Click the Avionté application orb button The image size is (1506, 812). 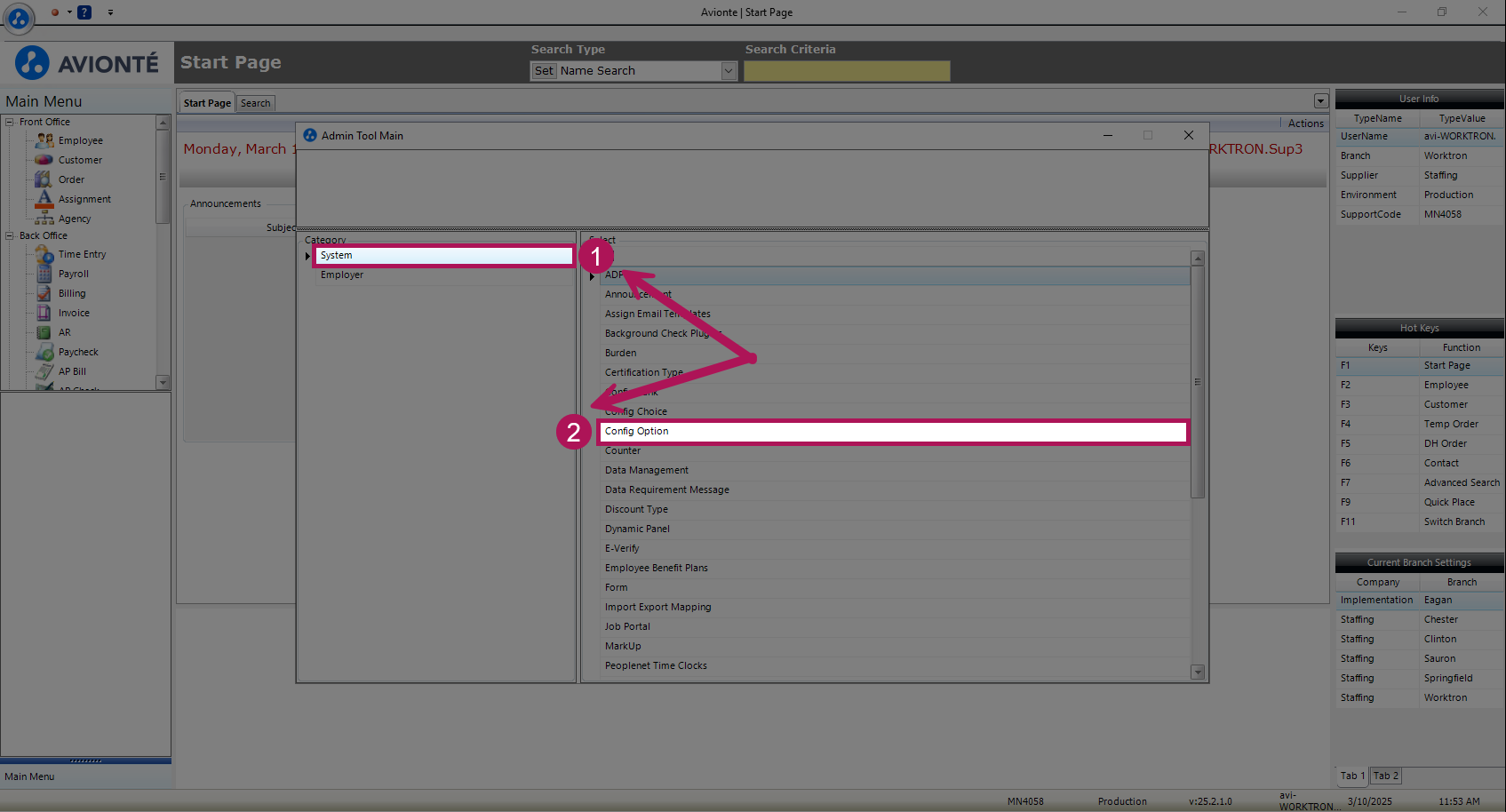(19, 17)
